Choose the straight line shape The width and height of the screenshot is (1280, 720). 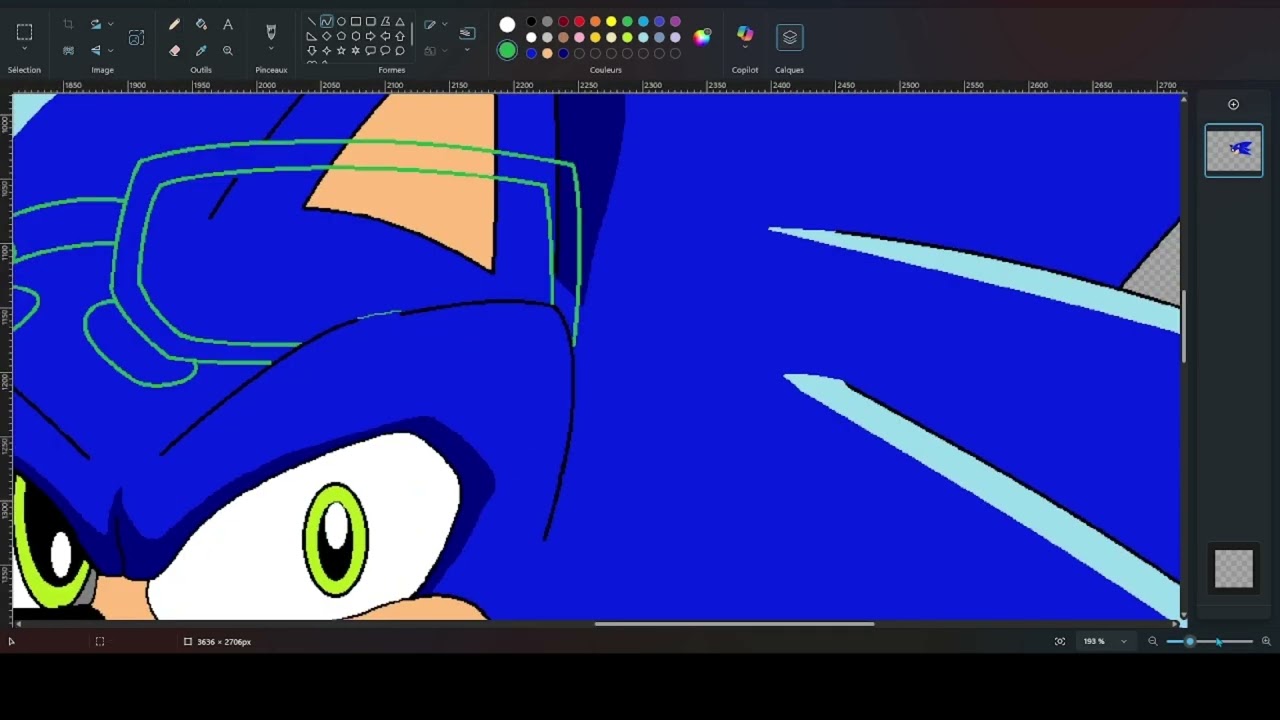click(312, 21)
